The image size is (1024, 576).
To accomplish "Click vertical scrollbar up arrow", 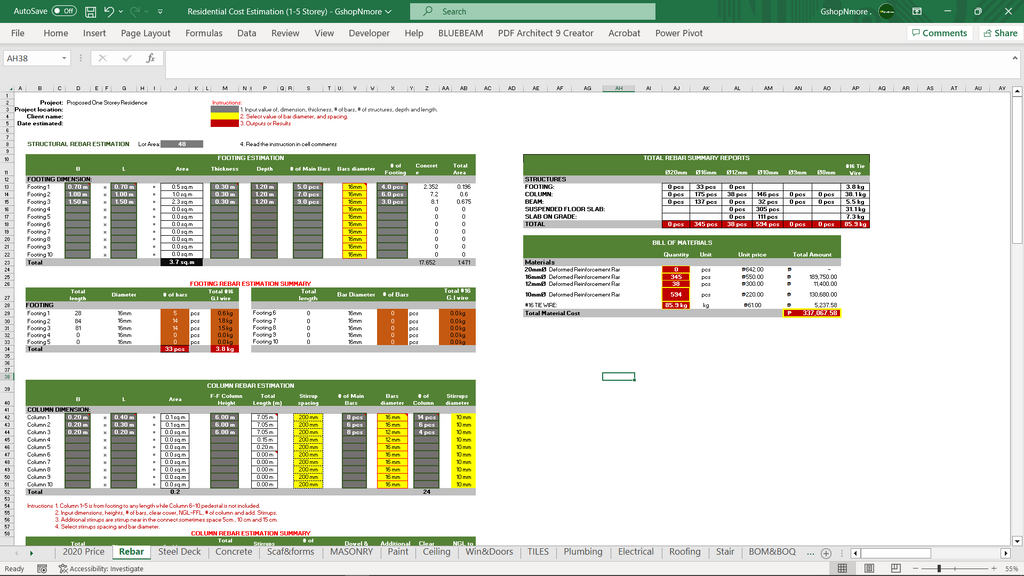I will pyautogui.click(x=1017, y=91).
